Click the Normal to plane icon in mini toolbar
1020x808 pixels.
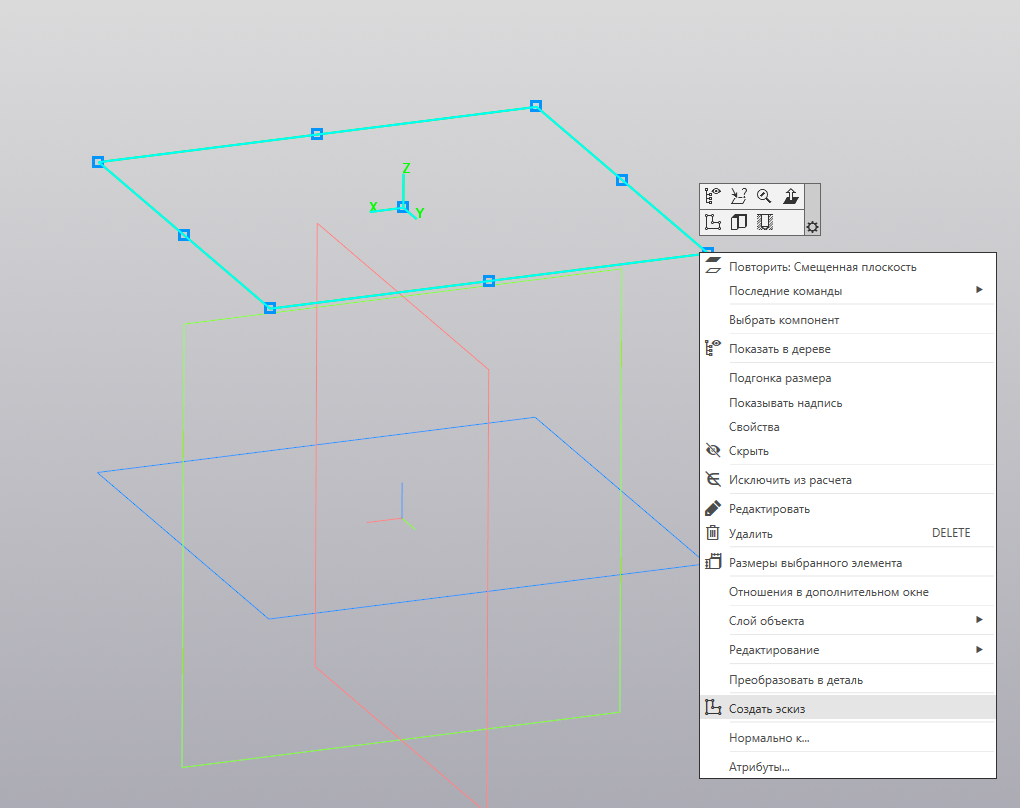[x=738, y=196]
